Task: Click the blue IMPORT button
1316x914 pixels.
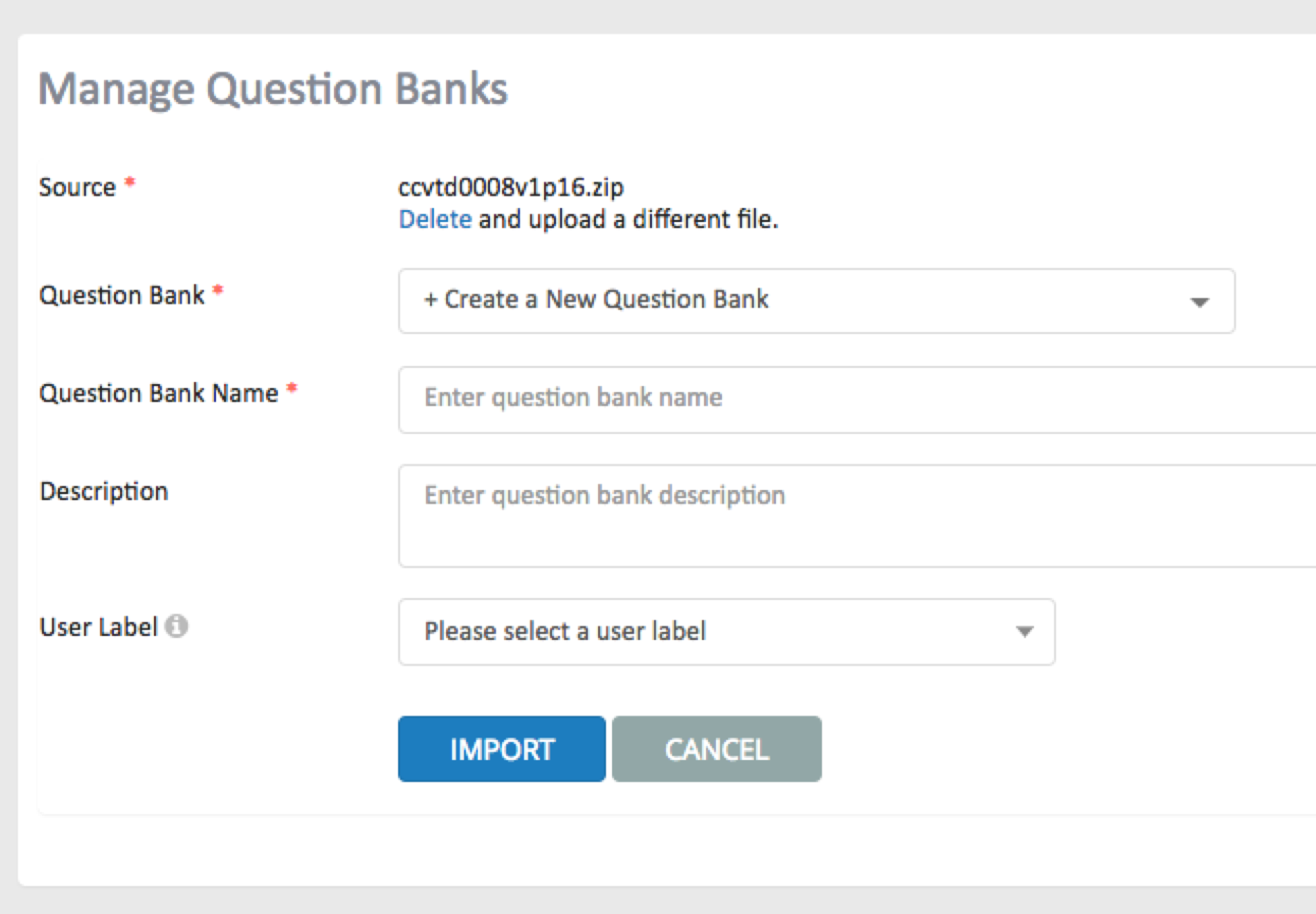Action: 501,749
